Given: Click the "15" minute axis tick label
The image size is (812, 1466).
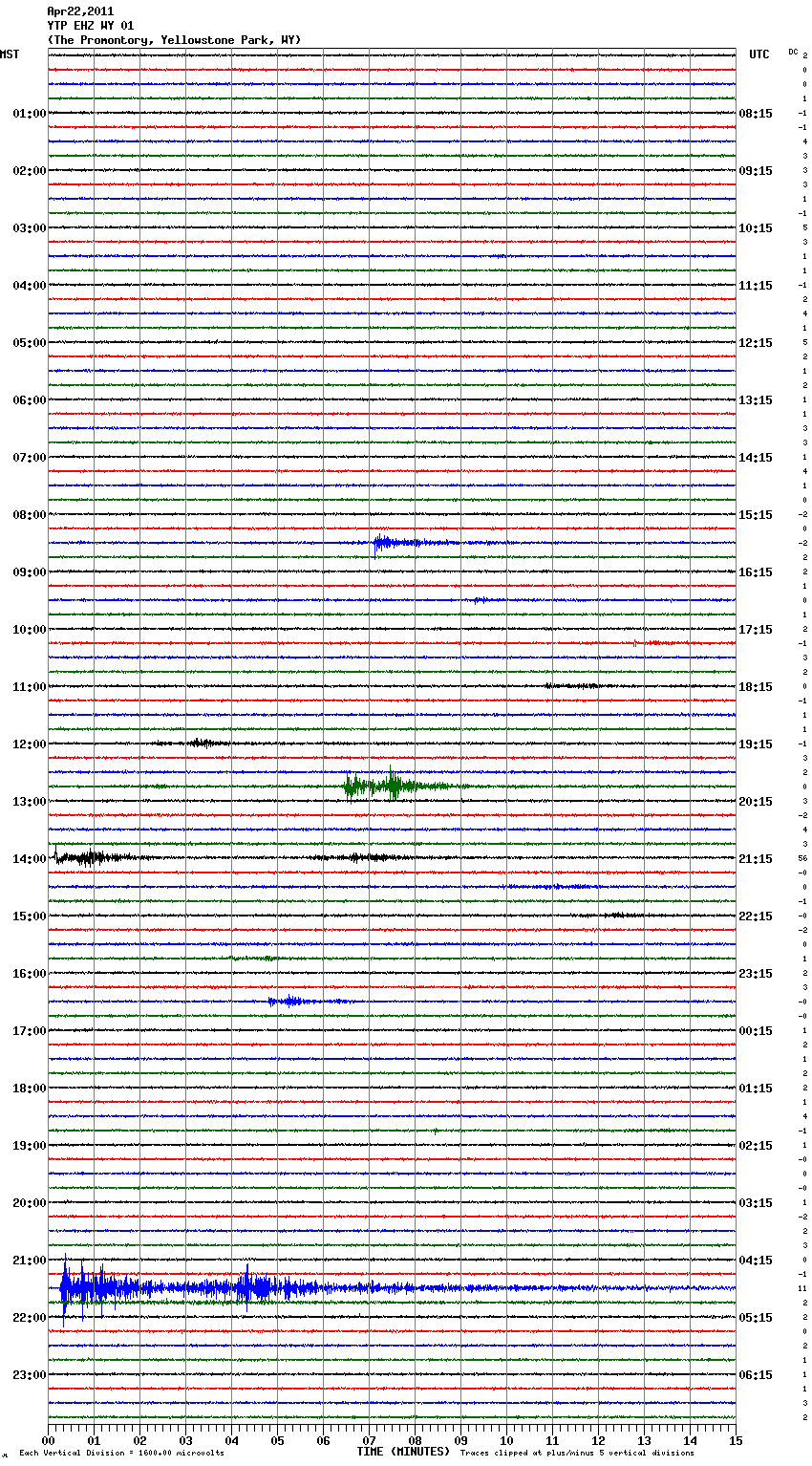Looking at the screenshot, I should click(736, 1440).
